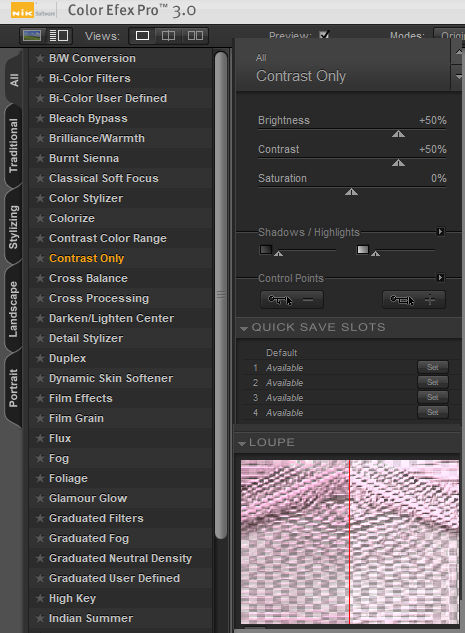Select the Default quick save slot
Viewport: 465px width, 633px height.
pos(281,352)
